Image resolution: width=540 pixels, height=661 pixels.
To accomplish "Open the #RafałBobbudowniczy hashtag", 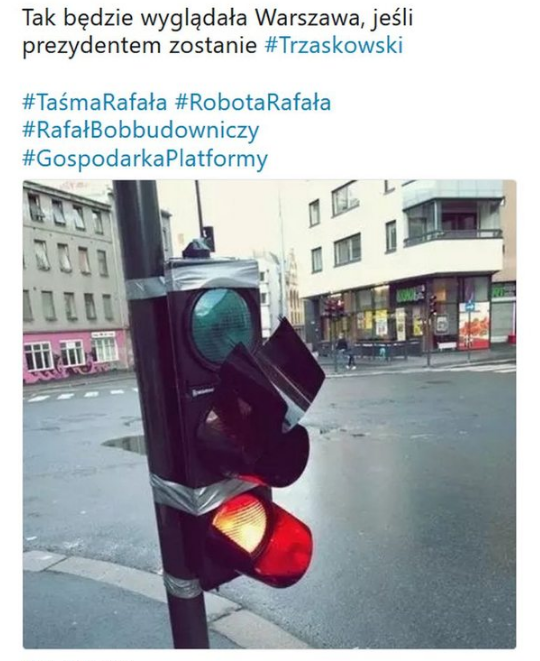I will [140, 132].
